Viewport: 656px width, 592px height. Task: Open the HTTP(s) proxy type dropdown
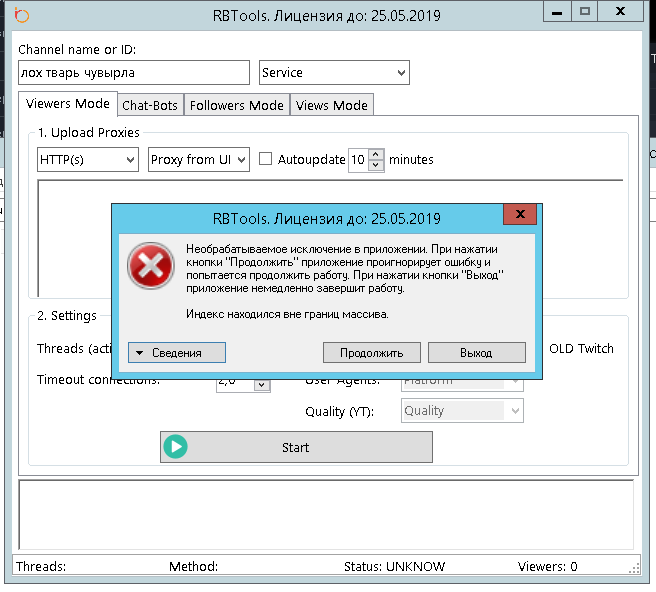tap(87, 160)
